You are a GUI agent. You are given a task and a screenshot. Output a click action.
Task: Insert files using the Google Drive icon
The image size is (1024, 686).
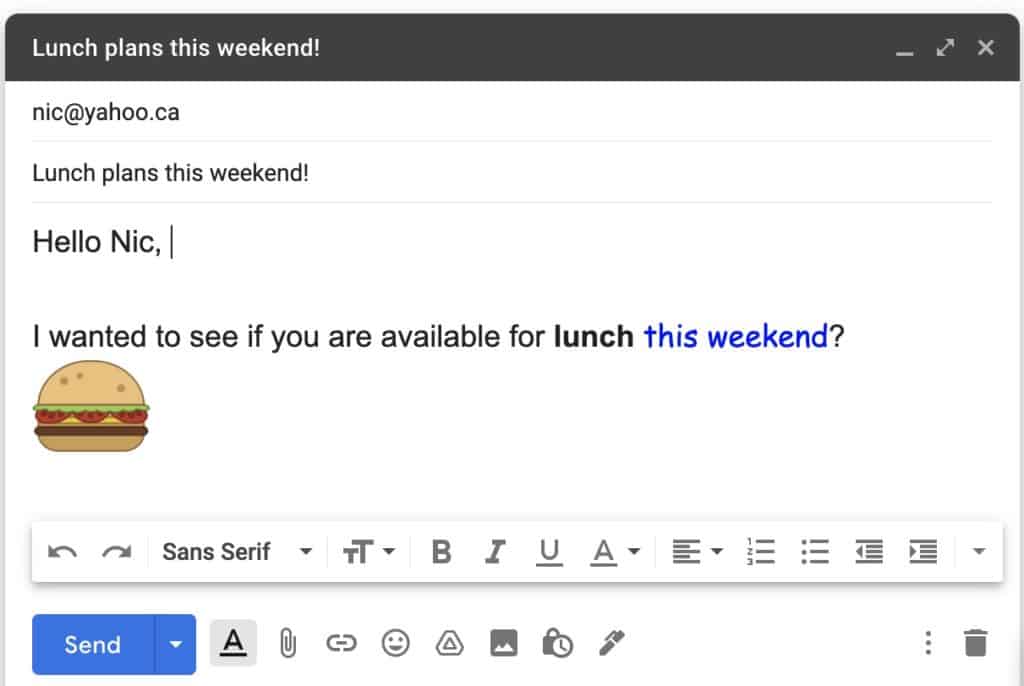[449, 644]
